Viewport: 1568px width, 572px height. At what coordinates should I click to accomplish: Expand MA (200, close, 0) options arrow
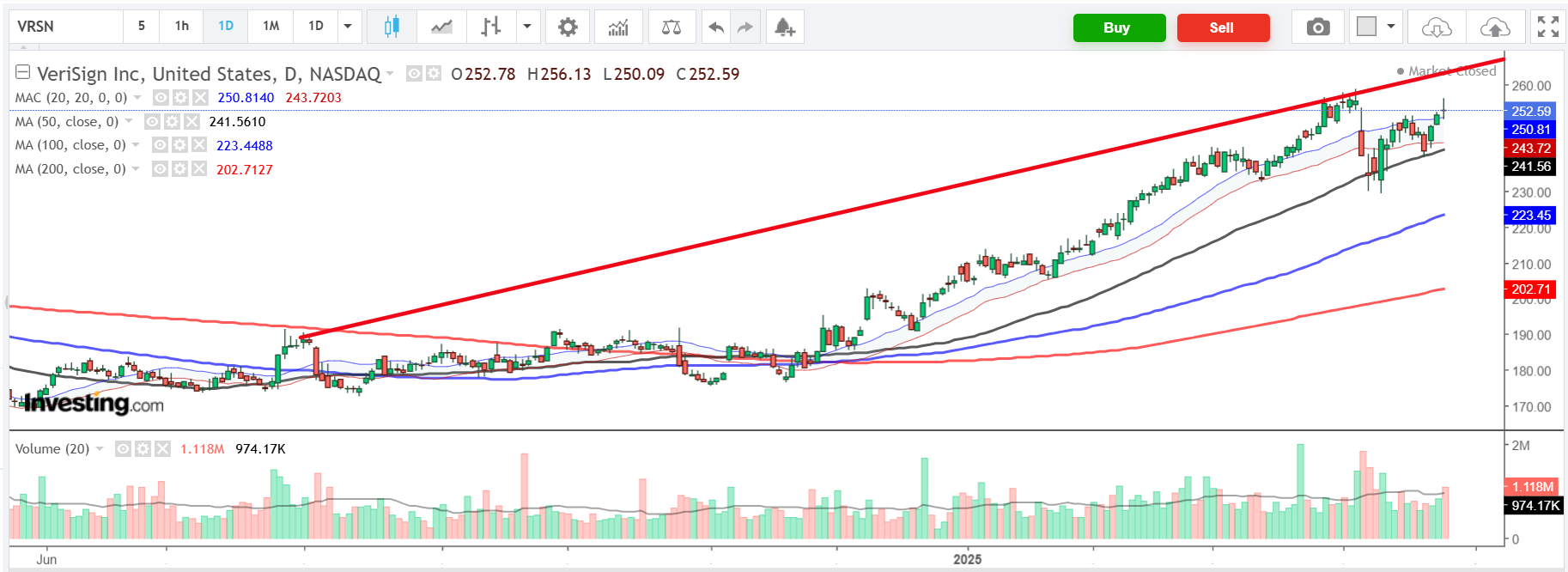(x=136, y=169)
